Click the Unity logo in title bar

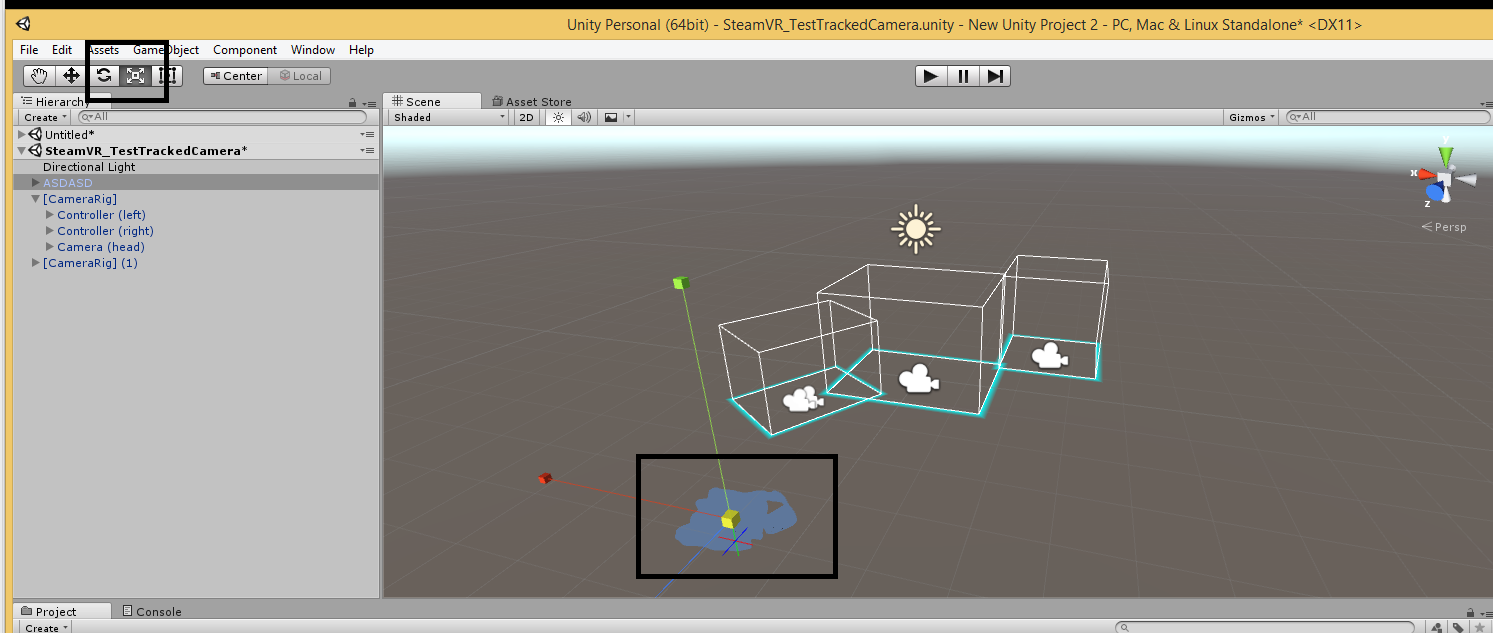(24, 24)
